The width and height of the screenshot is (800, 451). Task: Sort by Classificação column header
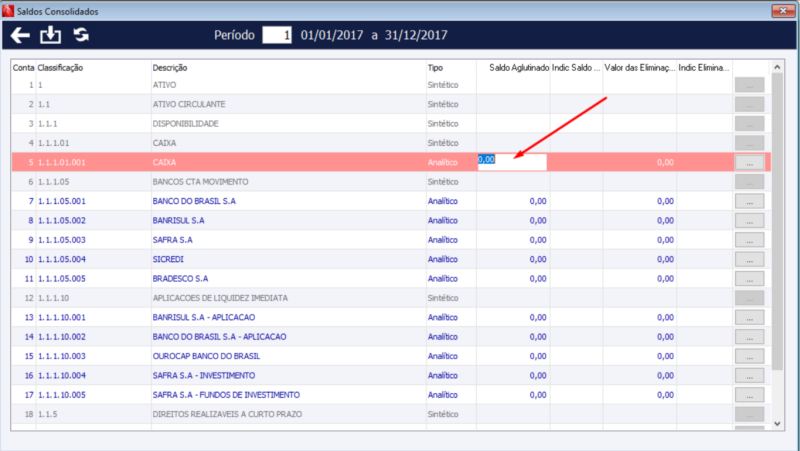point(60,68)
